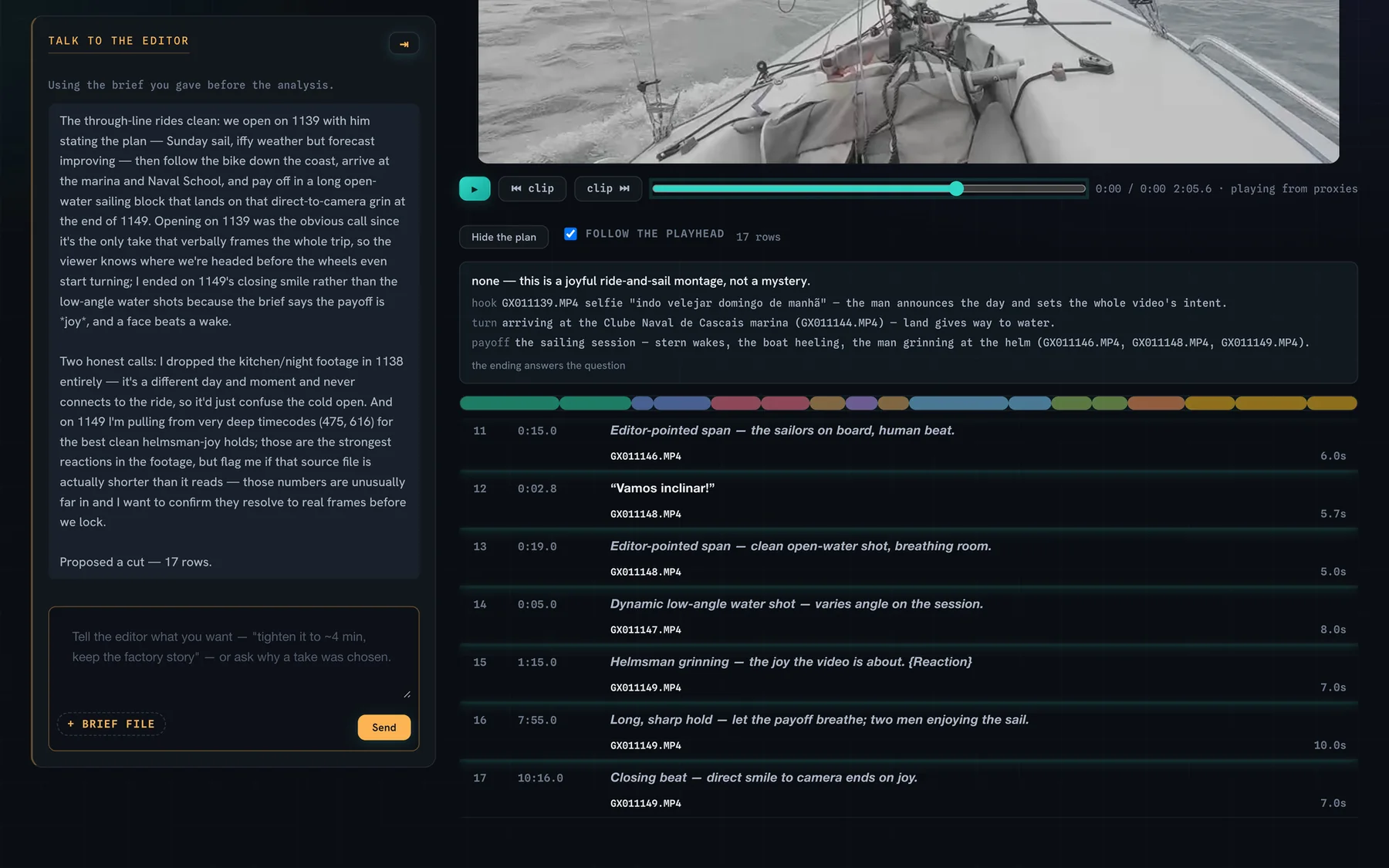
Task: Click the Hide the plan button
Action: pos(504,237)
